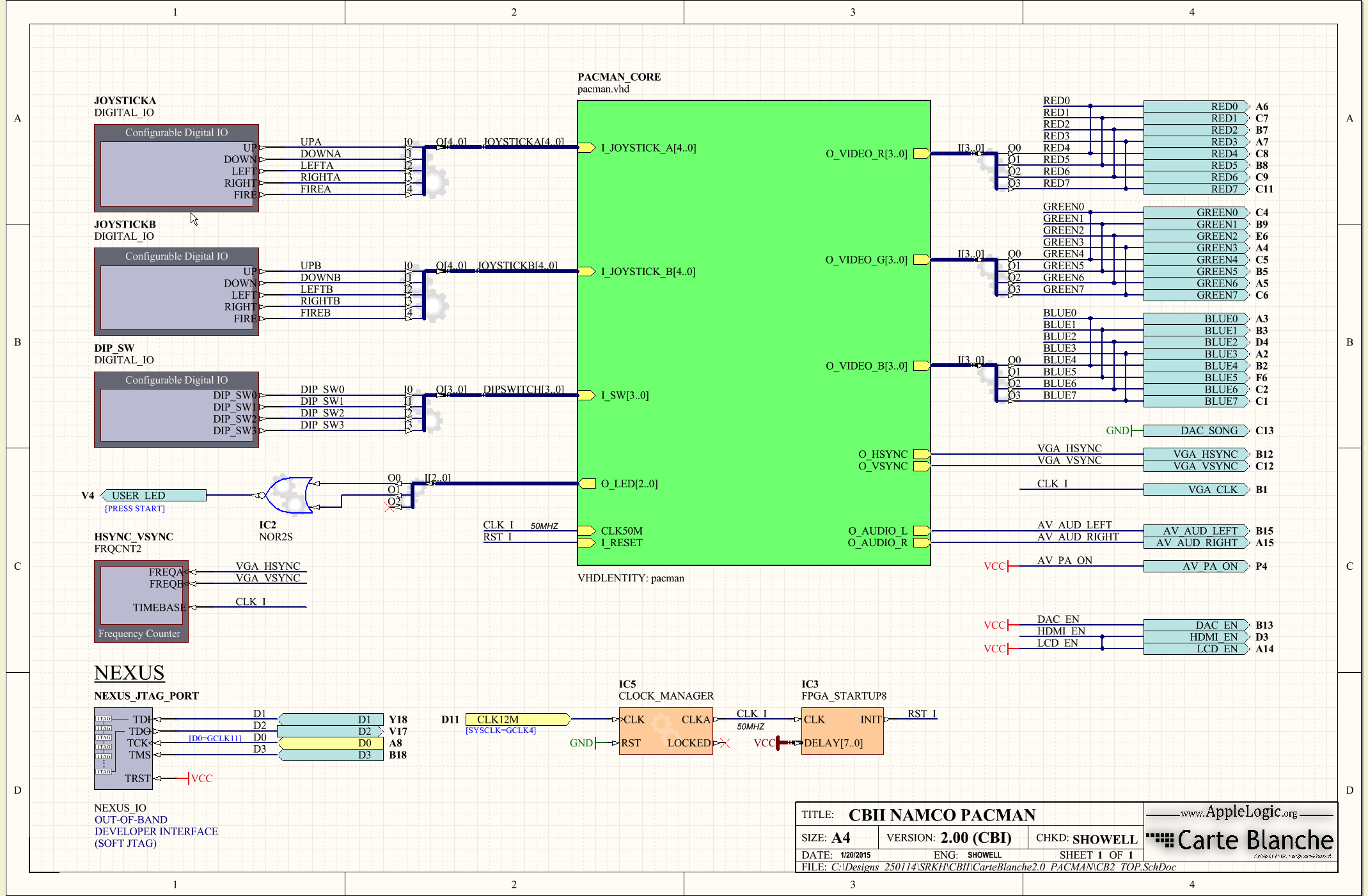Select the FPGA_STARTUP8 IC3 block

(x=842, y=731)
